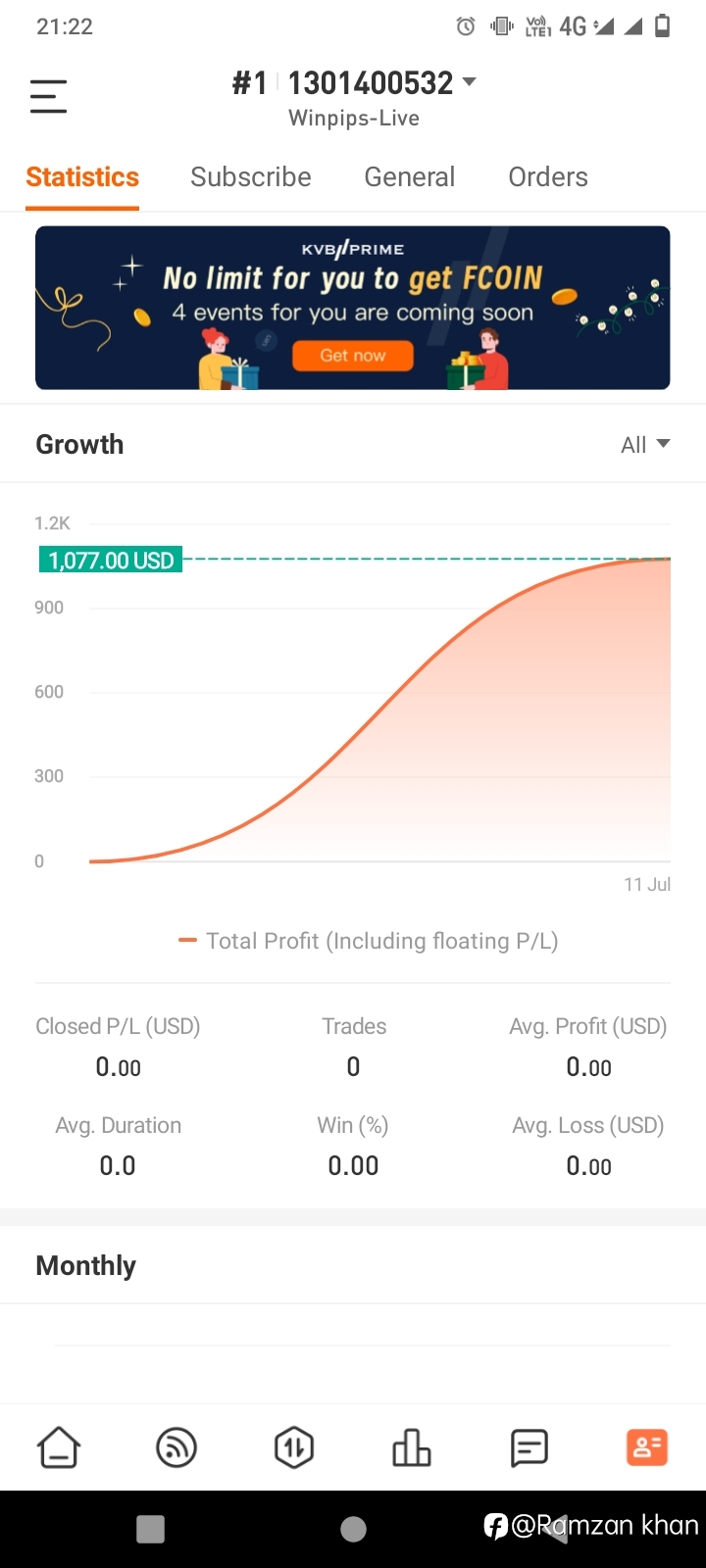
Task: Tap the 1,077.00 USD value label
Action: point(111,561)
